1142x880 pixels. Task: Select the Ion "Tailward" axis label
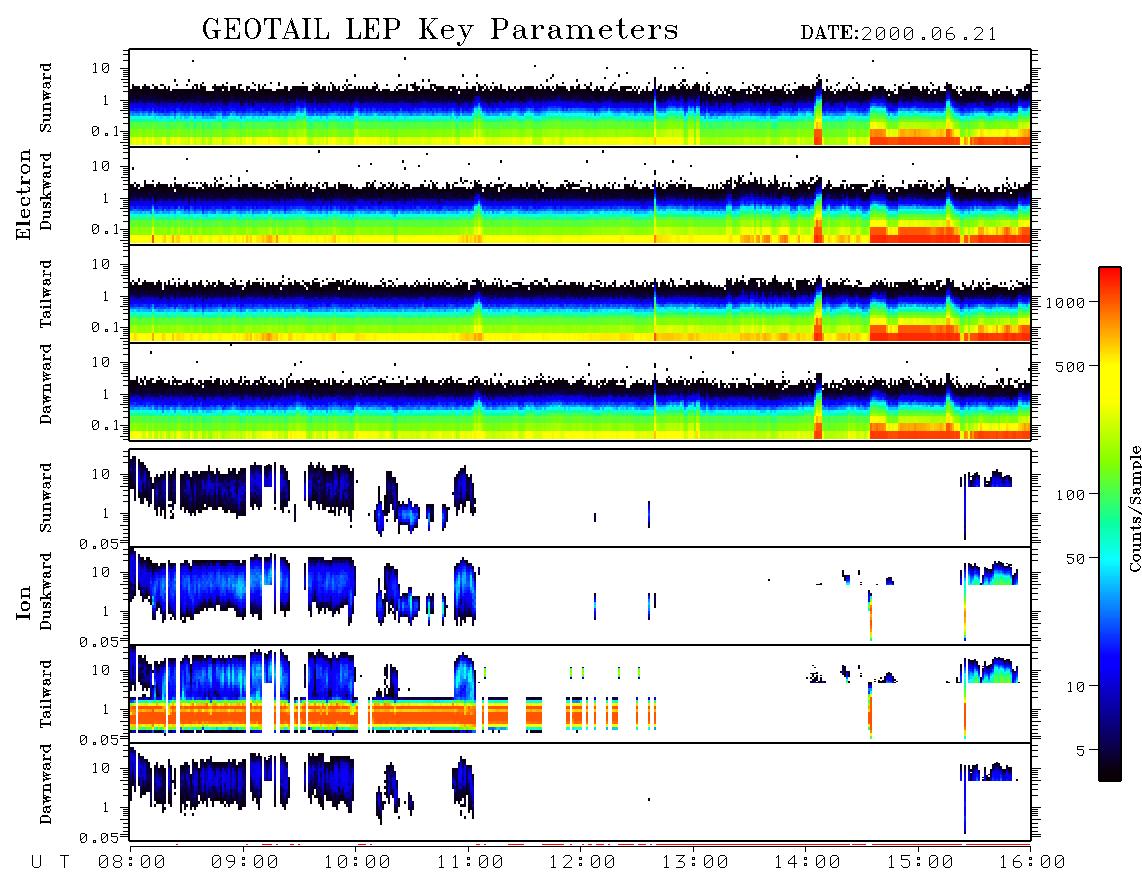[46, 694]
